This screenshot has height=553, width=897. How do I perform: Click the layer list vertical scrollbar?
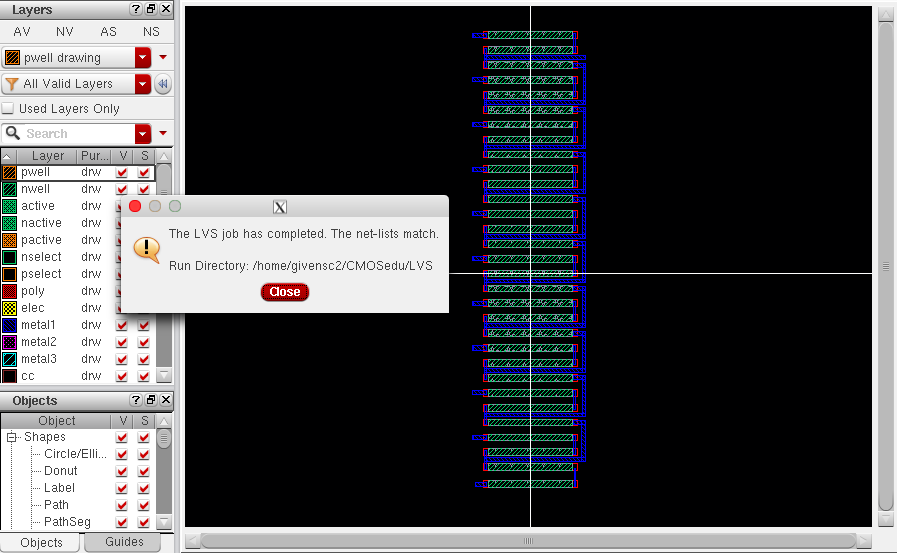point(164,266)
